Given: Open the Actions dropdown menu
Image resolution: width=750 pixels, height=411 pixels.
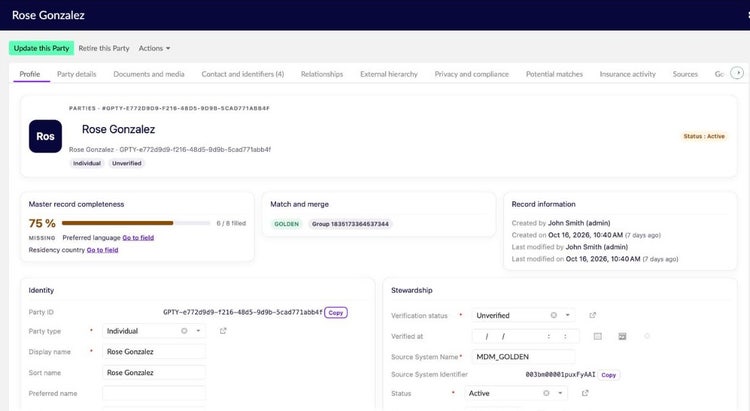Looking at the screenshot, I should (154, 48).
